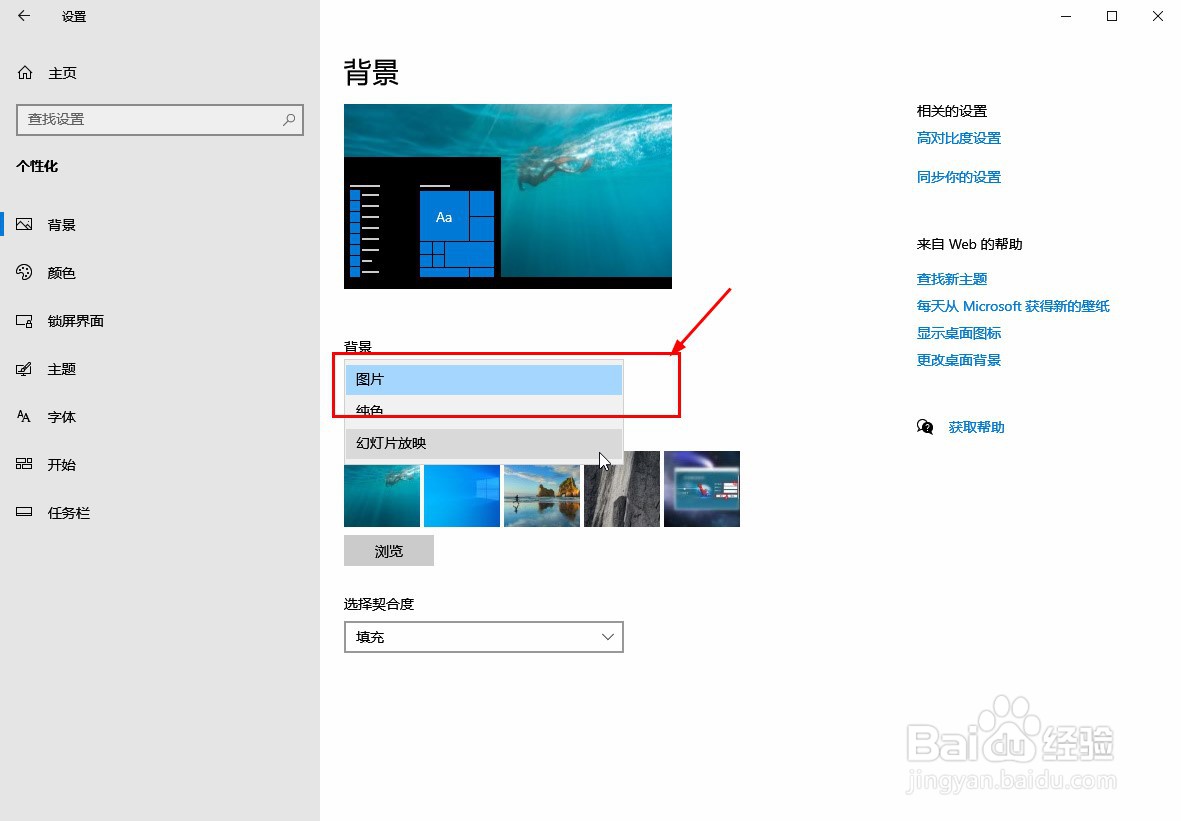Choose 幻灯片放映 in the dropdown list

pyautogui.click(x=484, y=443)
